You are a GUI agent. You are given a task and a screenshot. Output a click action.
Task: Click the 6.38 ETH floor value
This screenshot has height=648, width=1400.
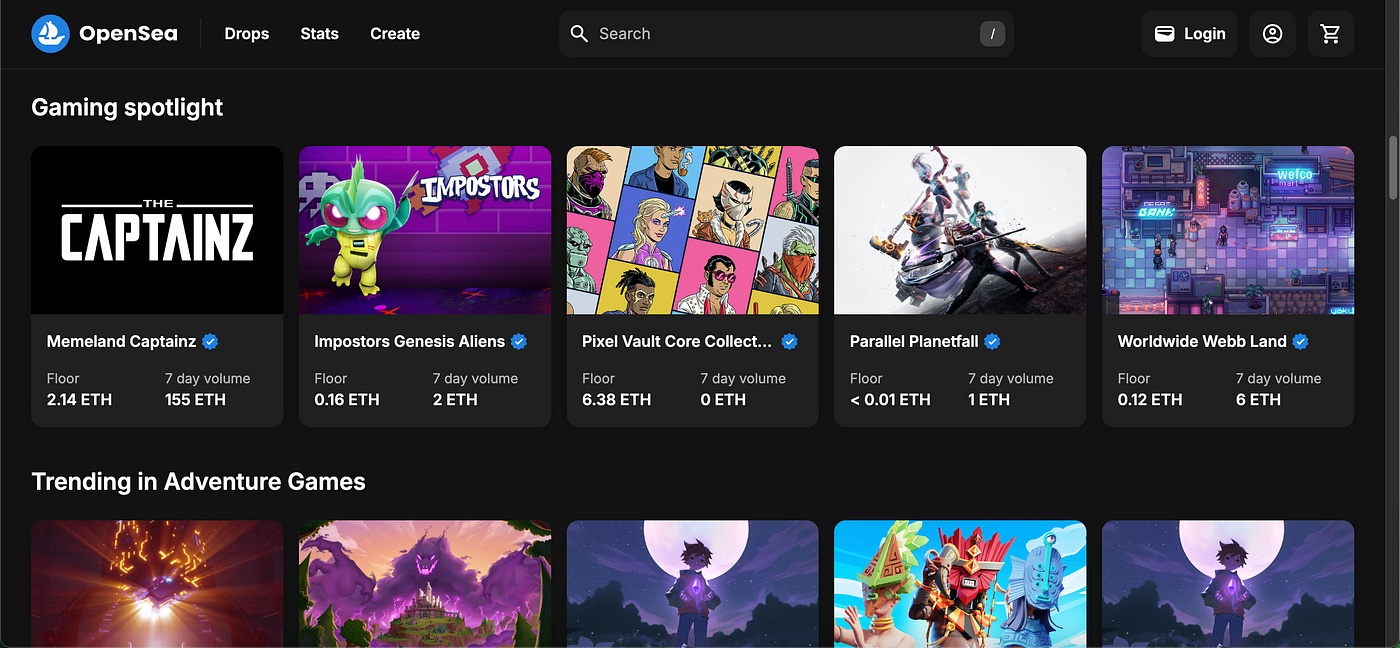tap(616, 400)
